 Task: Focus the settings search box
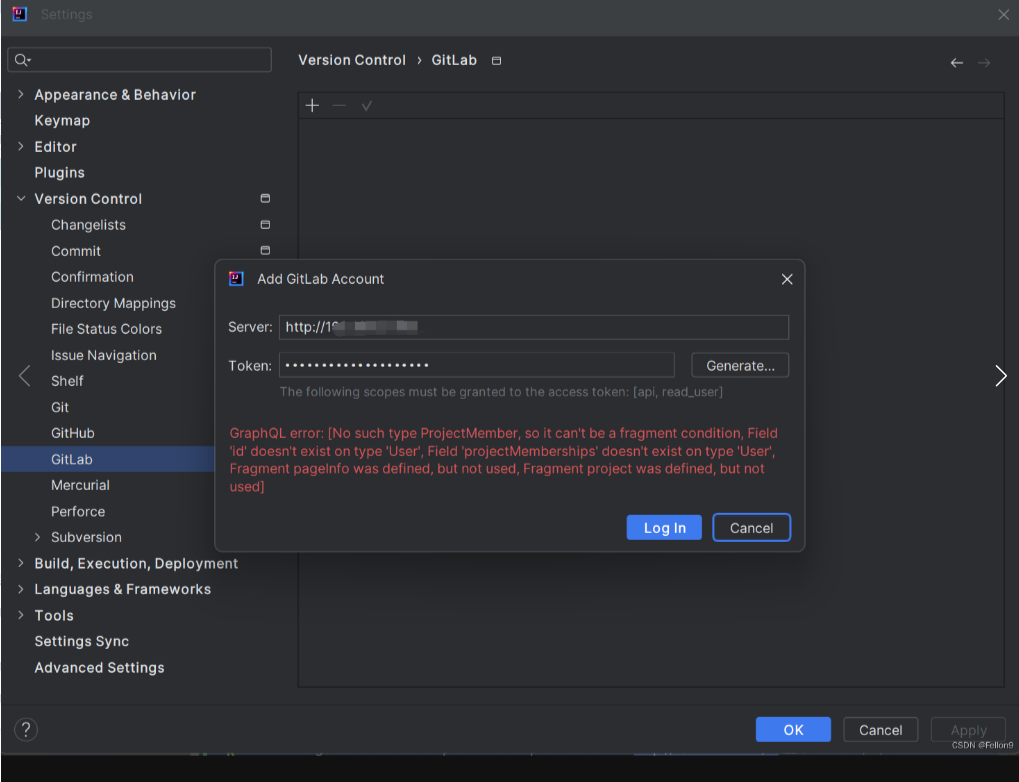(139, 60)
